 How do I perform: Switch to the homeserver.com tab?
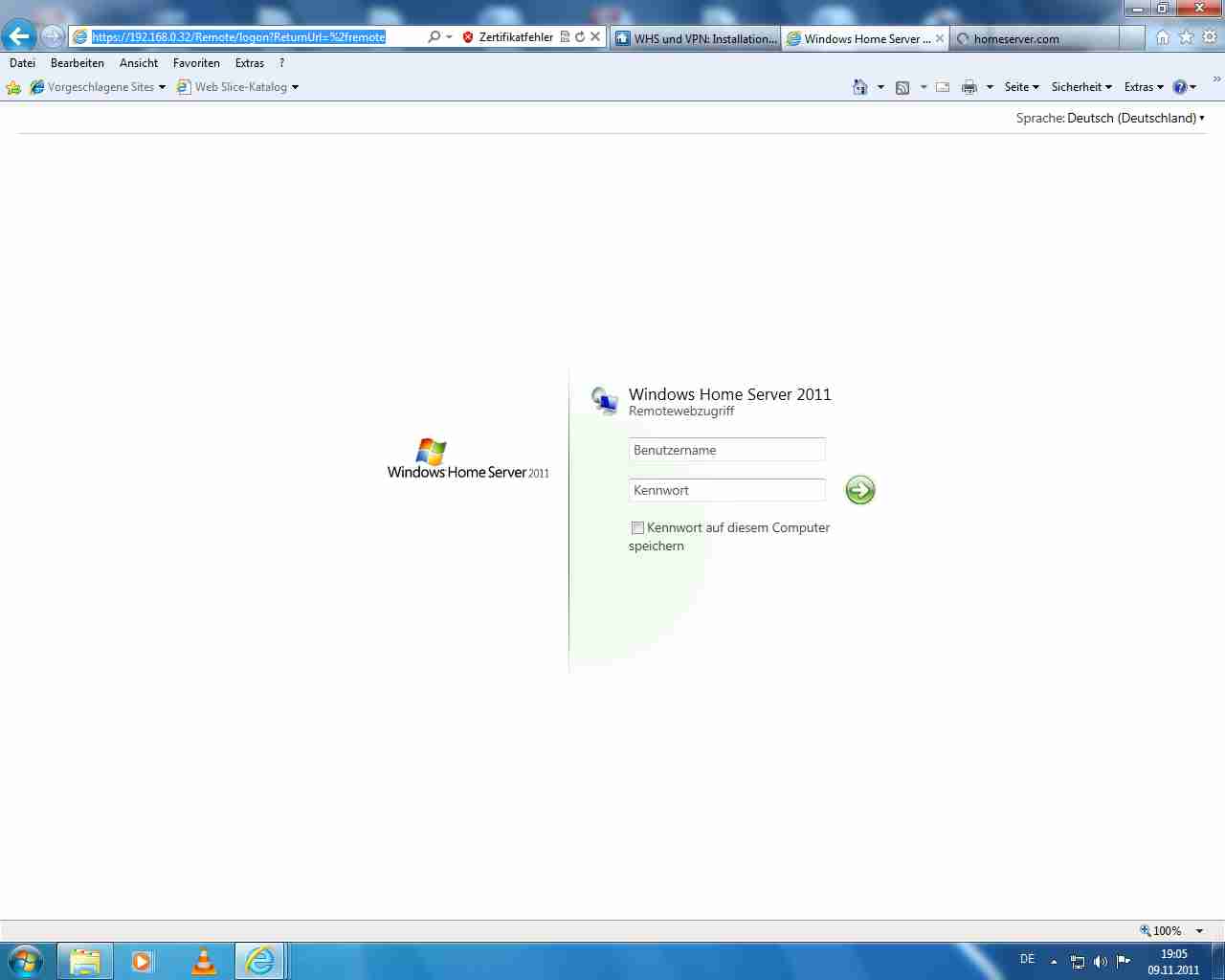pos(1034,38)
